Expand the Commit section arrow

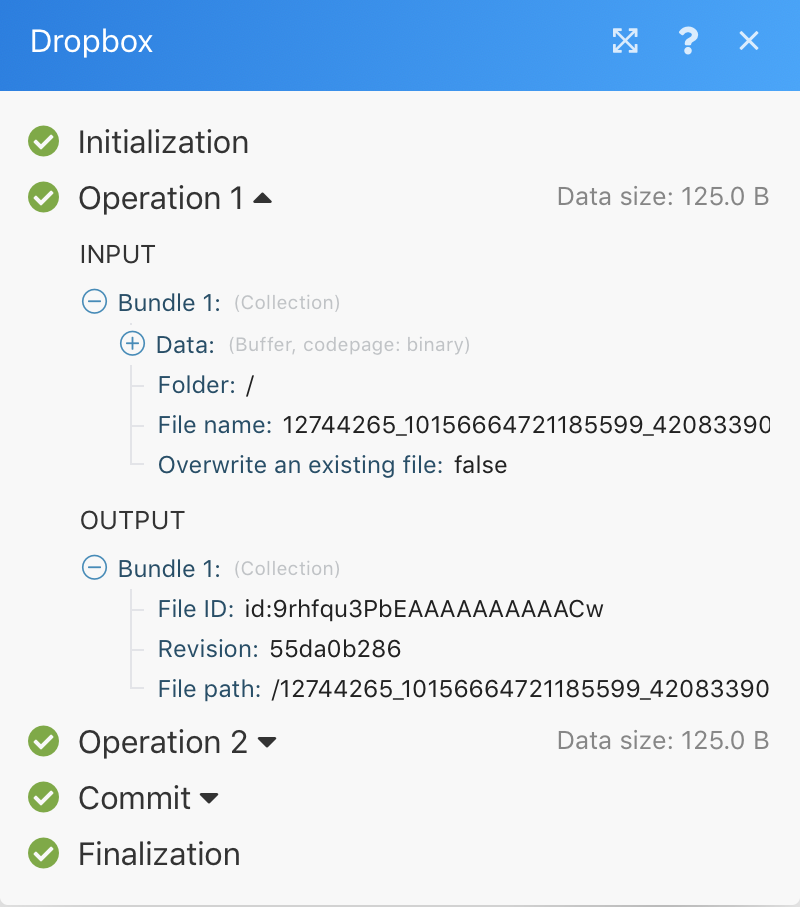209,798
